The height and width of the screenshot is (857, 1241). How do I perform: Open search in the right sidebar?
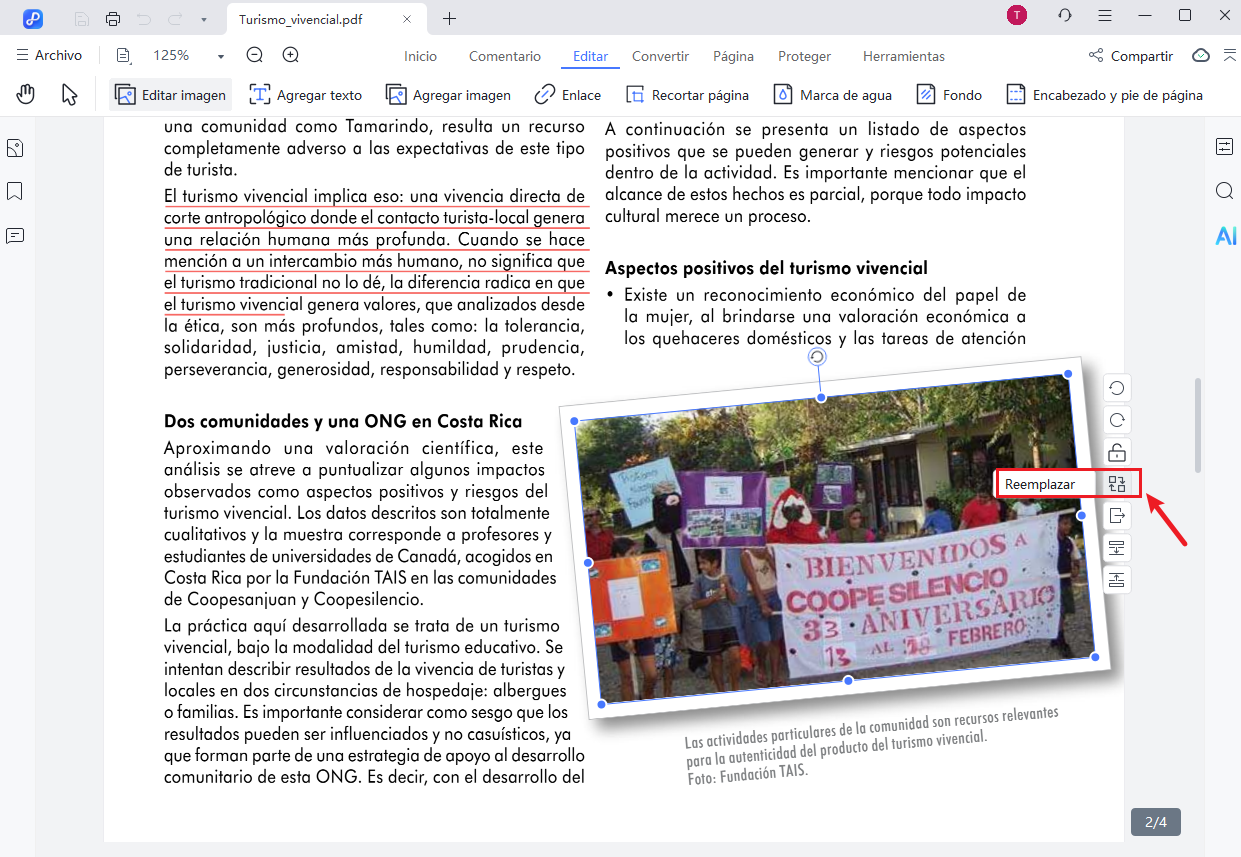pos(1224,190)
